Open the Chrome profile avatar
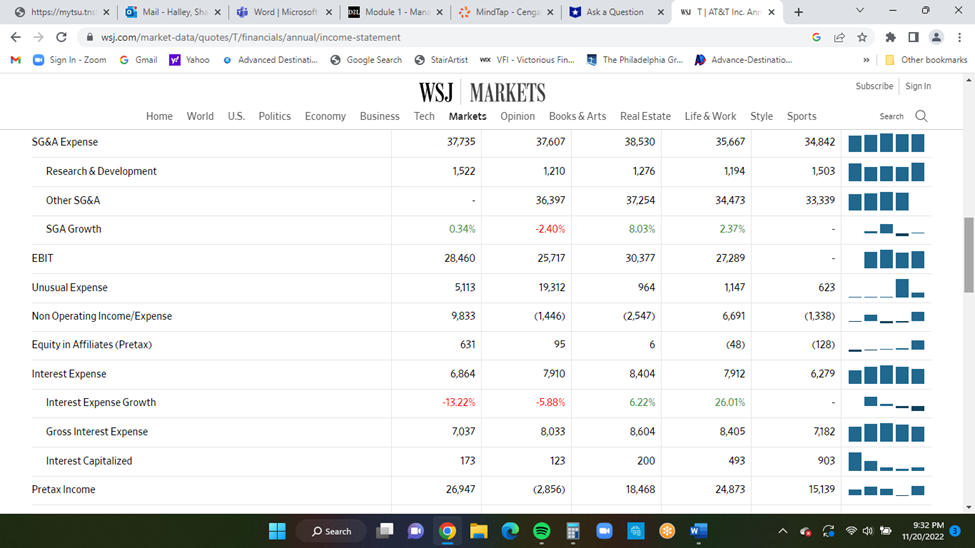975x548 pixels. tap(936, 37)
